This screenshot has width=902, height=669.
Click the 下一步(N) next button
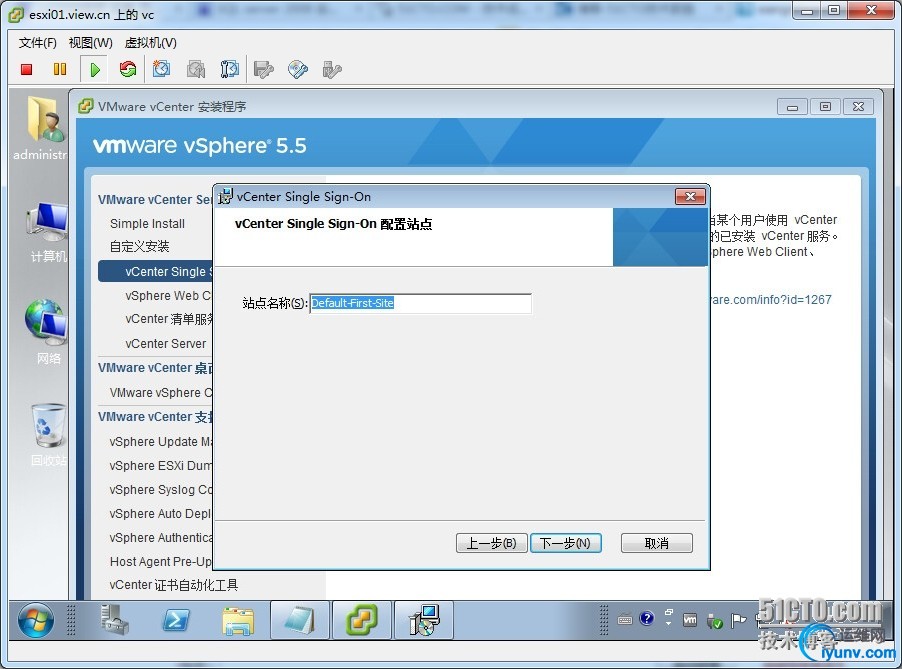click(565, 543)
